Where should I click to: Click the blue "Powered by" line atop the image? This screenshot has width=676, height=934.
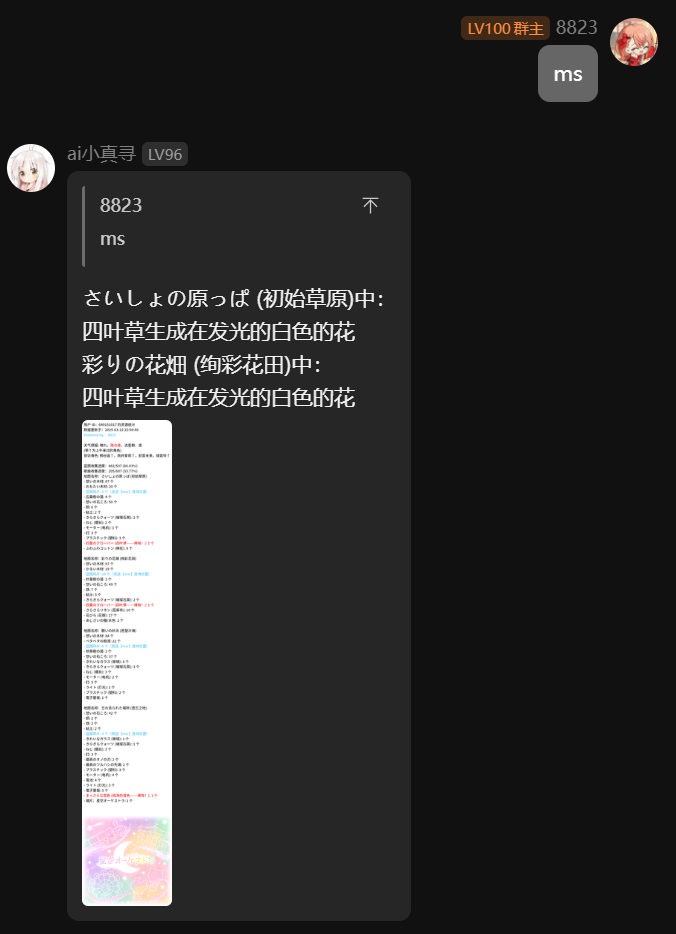(x=100, y=435)
